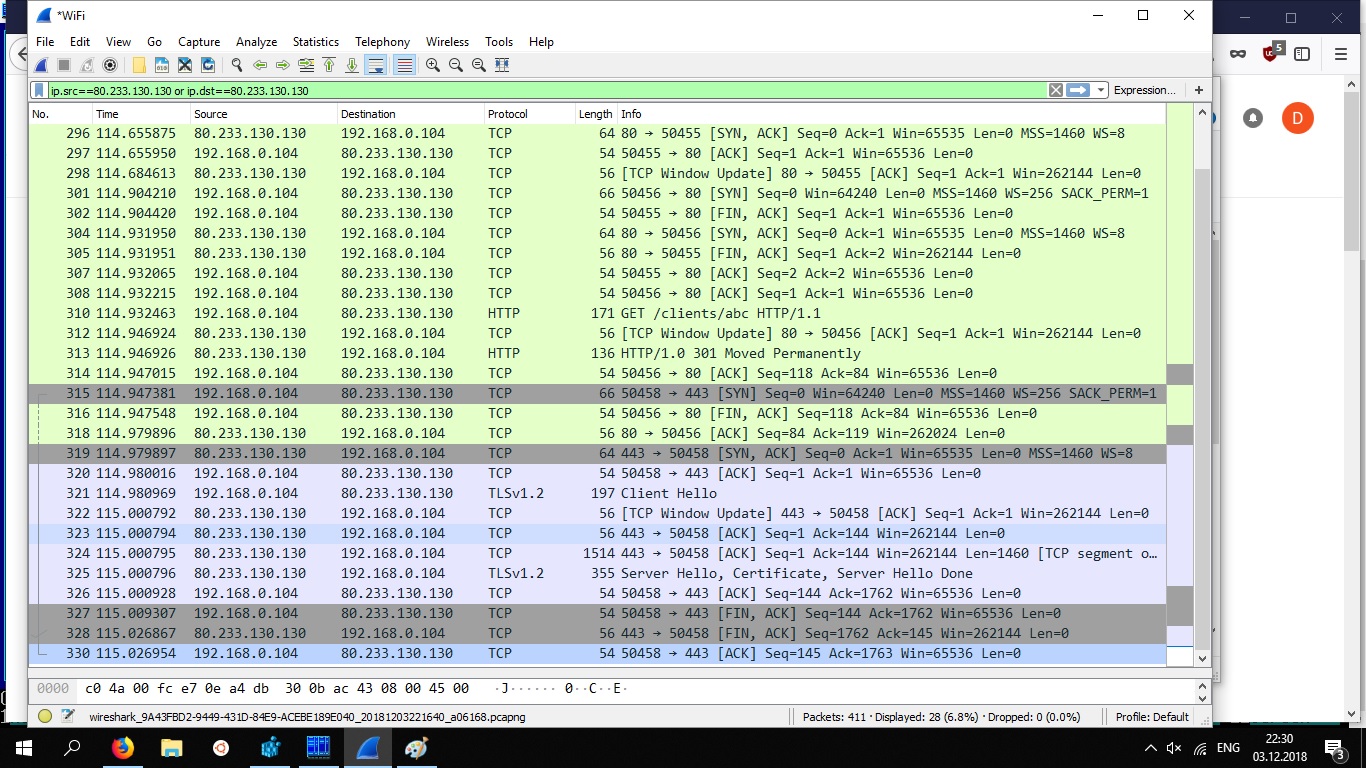Go back in packet history
1366x768 pixels.
[x=260, y=65]
